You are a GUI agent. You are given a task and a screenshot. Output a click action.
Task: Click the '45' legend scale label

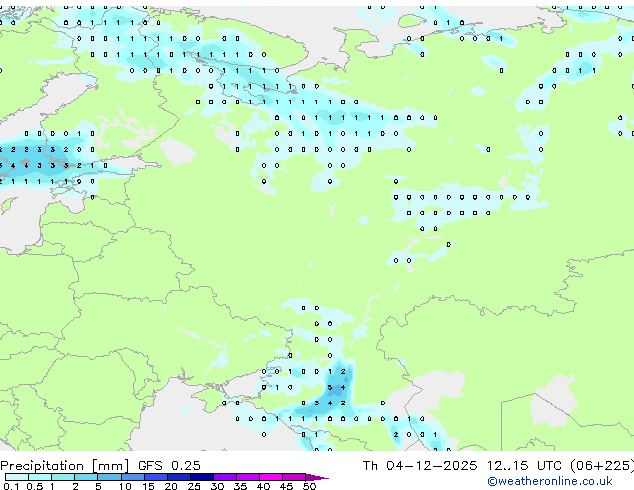click(x=286, y=486)
